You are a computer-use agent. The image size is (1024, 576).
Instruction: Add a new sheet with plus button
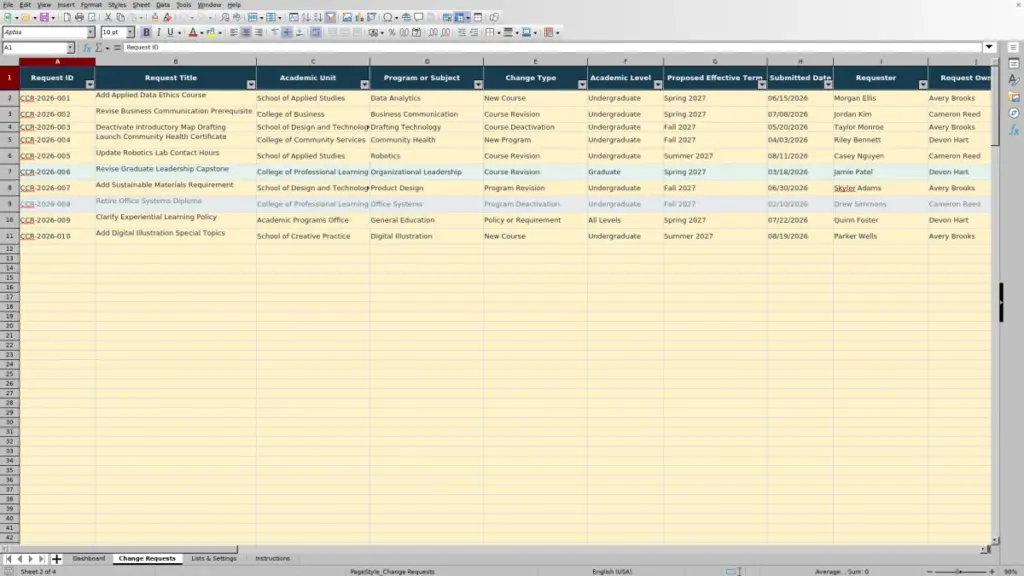[x=56, y=559]
